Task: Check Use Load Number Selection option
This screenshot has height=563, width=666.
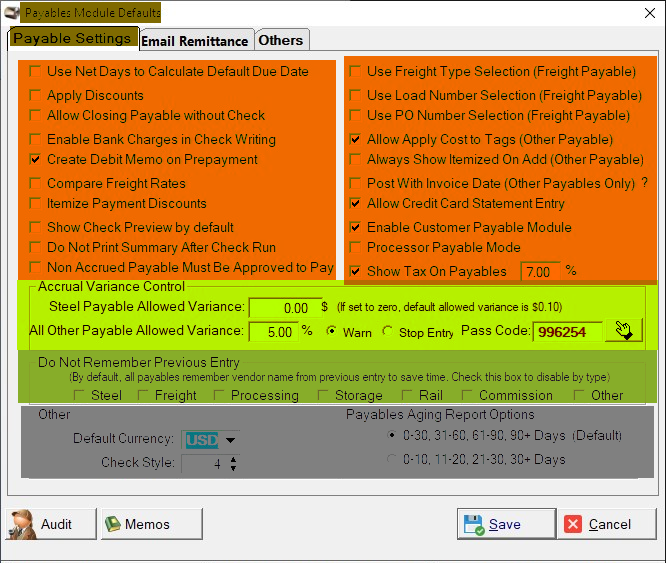Action: point(355,95)
